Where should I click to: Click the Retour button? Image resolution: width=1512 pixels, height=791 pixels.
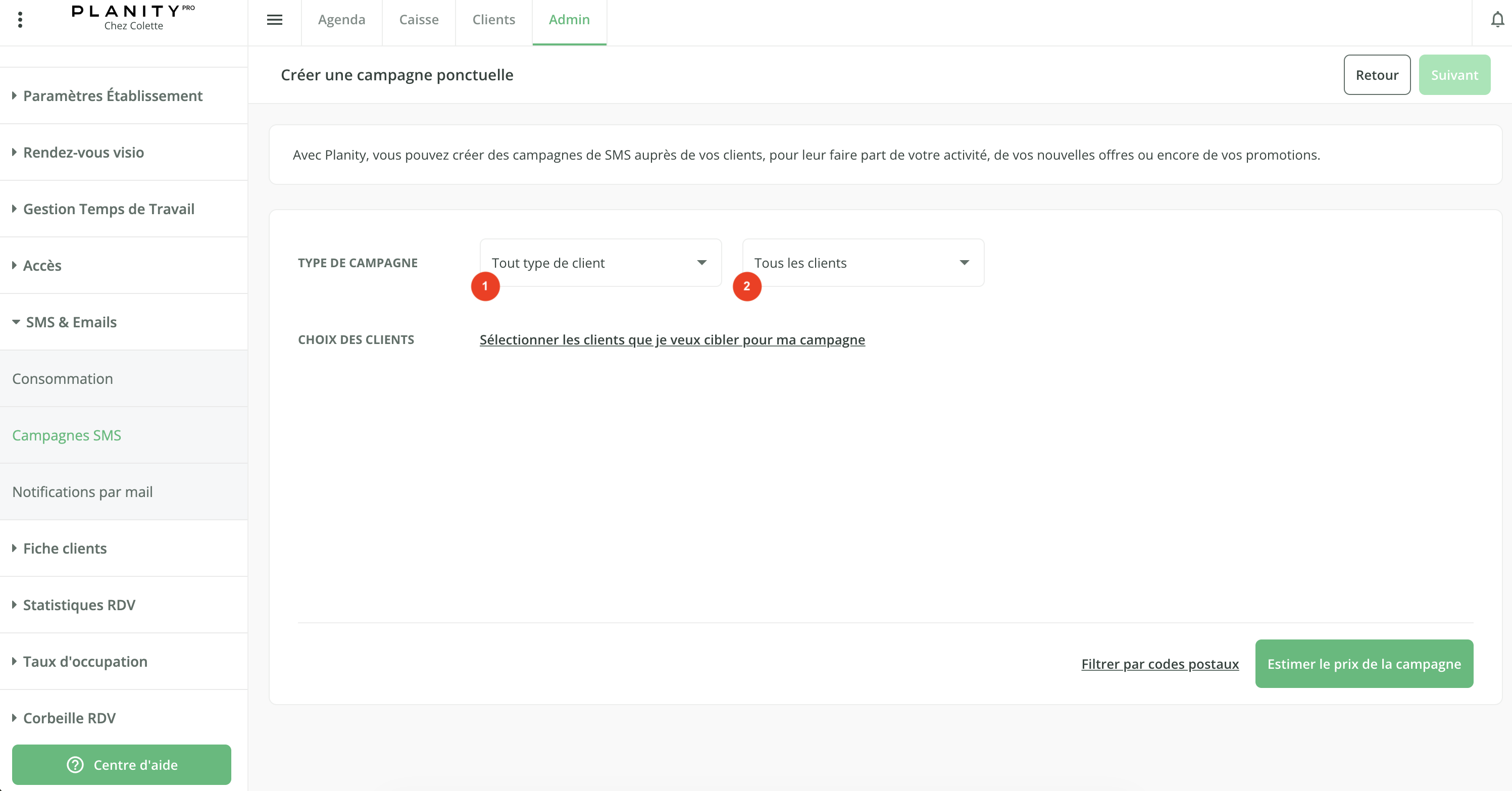[x=1377, y=75]
